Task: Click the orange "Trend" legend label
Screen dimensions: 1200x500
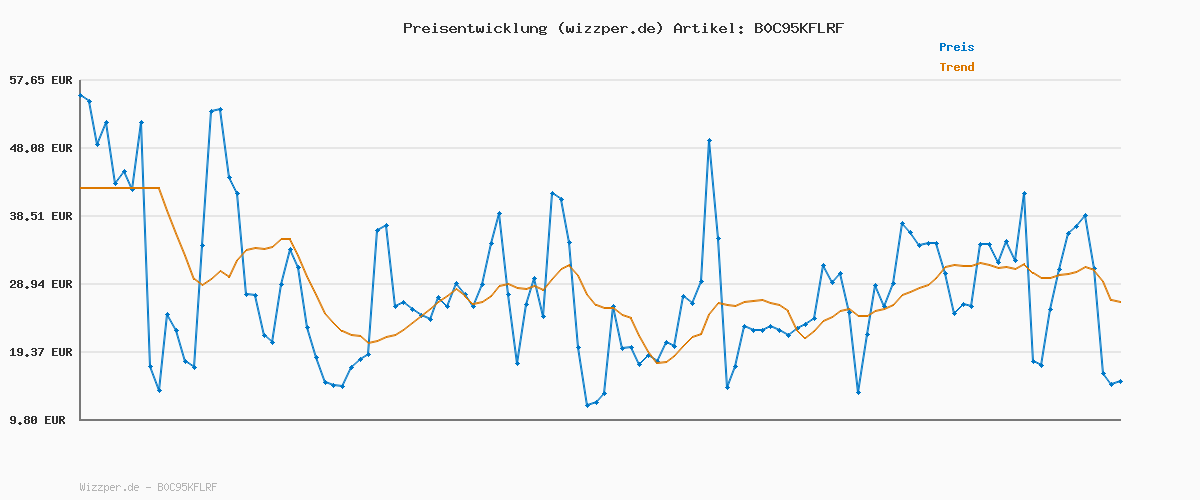Action: [x=956, y=68]
